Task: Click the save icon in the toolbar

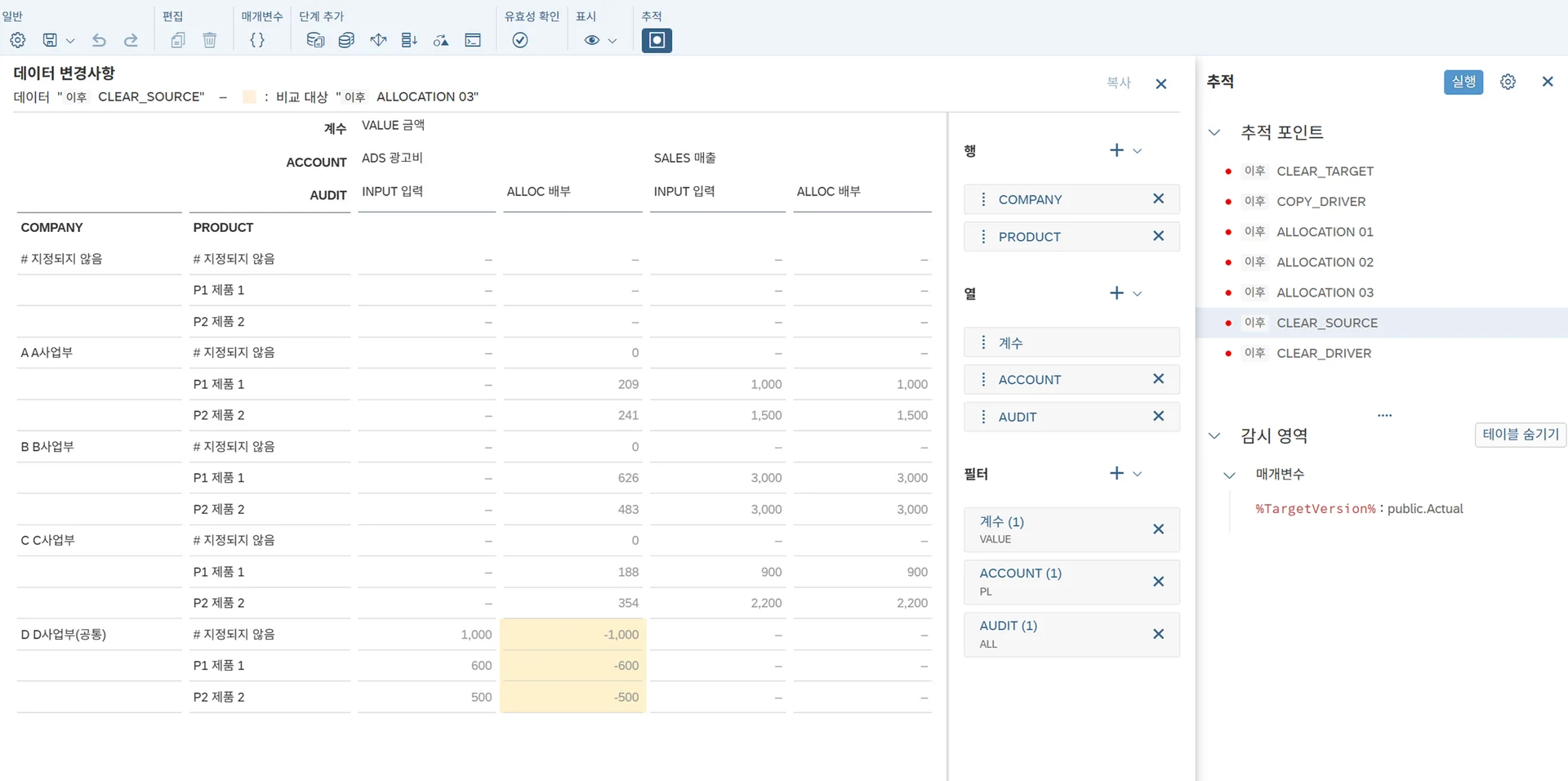Action: [x=50, y=40]
